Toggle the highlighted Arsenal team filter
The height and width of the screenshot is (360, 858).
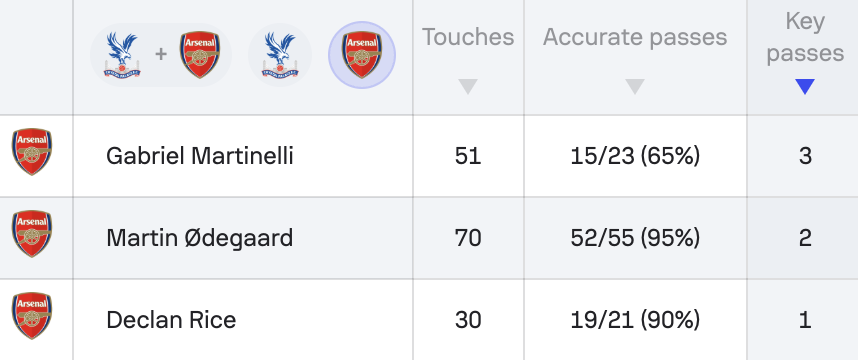[x=362, y=55]
